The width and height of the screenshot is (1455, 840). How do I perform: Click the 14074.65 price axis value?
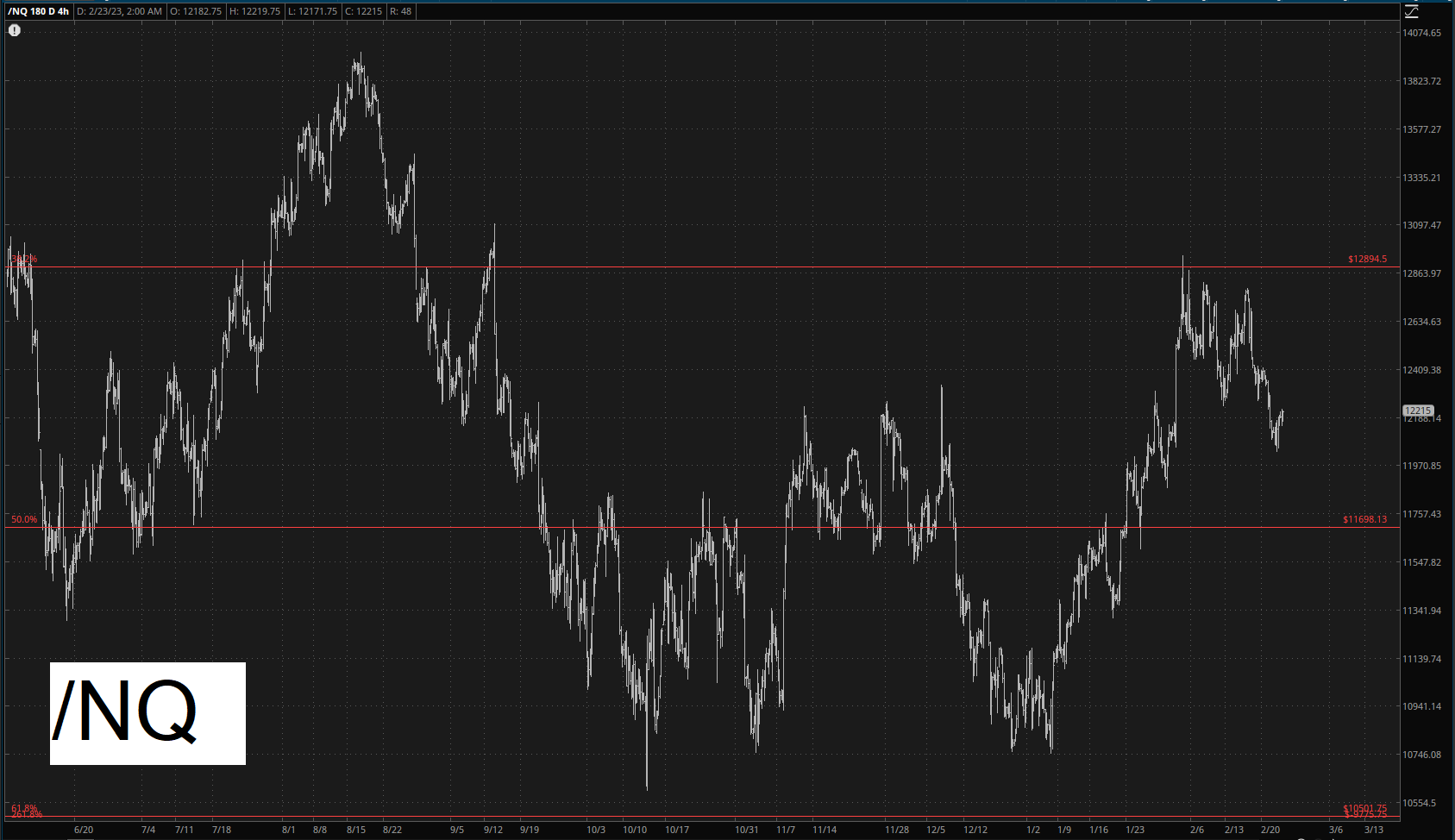(1421, 33)
